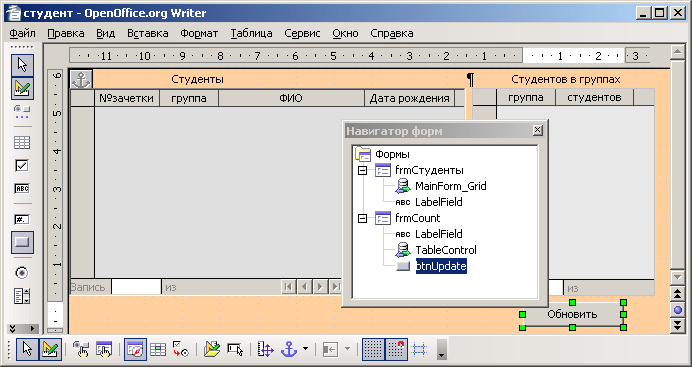Open the Справка menu
The height and width of the screenshot is (367, 692).
click(x=392, y=34)
